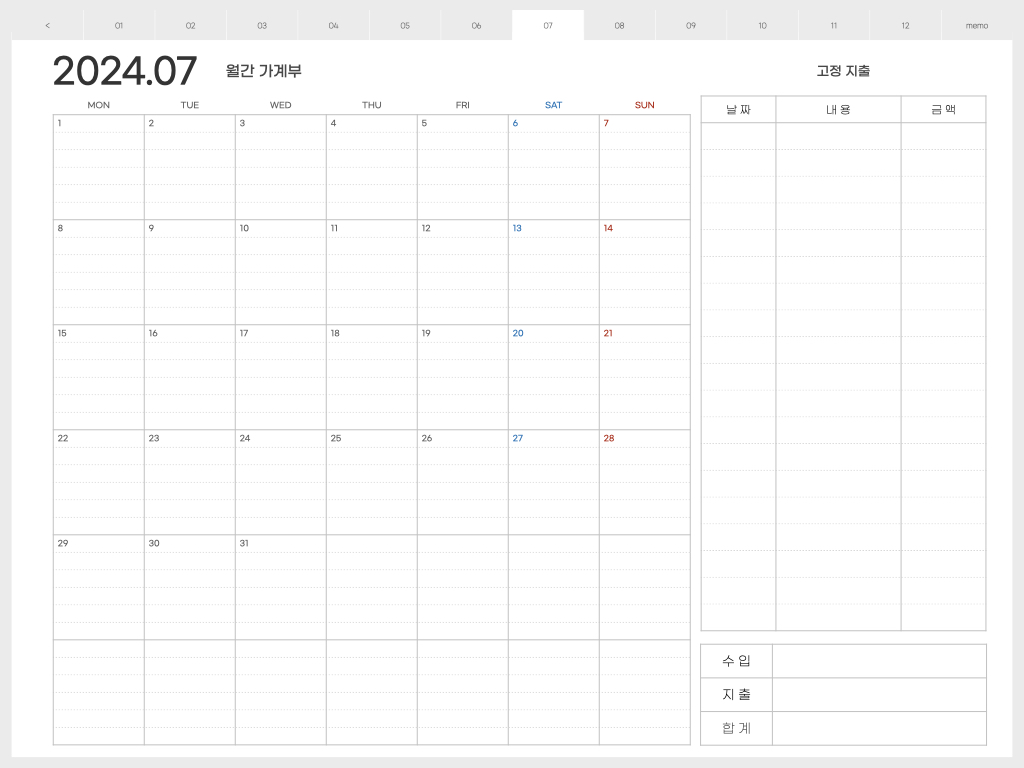This screenshot has height=768, width=1024.
Task: Select the Saturday 27 cell
Action: coord(554,483)
